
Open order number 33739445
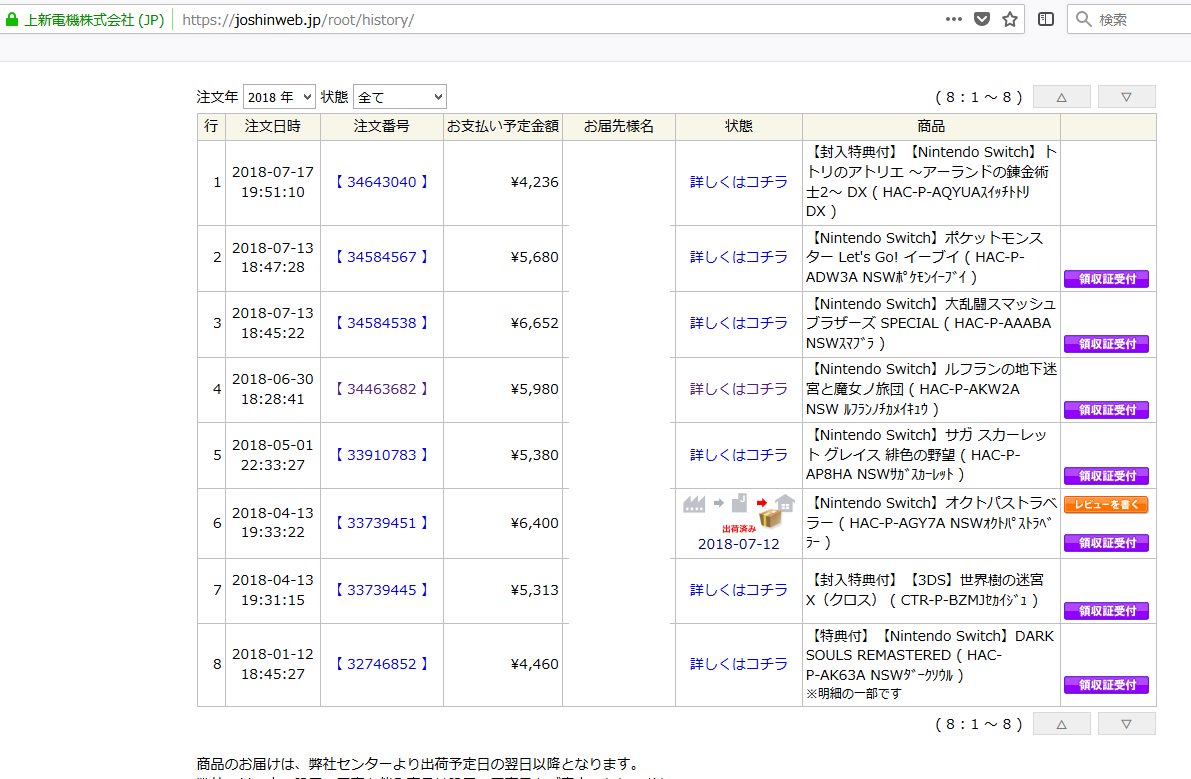pyautogui.click(x=381, y=590)
